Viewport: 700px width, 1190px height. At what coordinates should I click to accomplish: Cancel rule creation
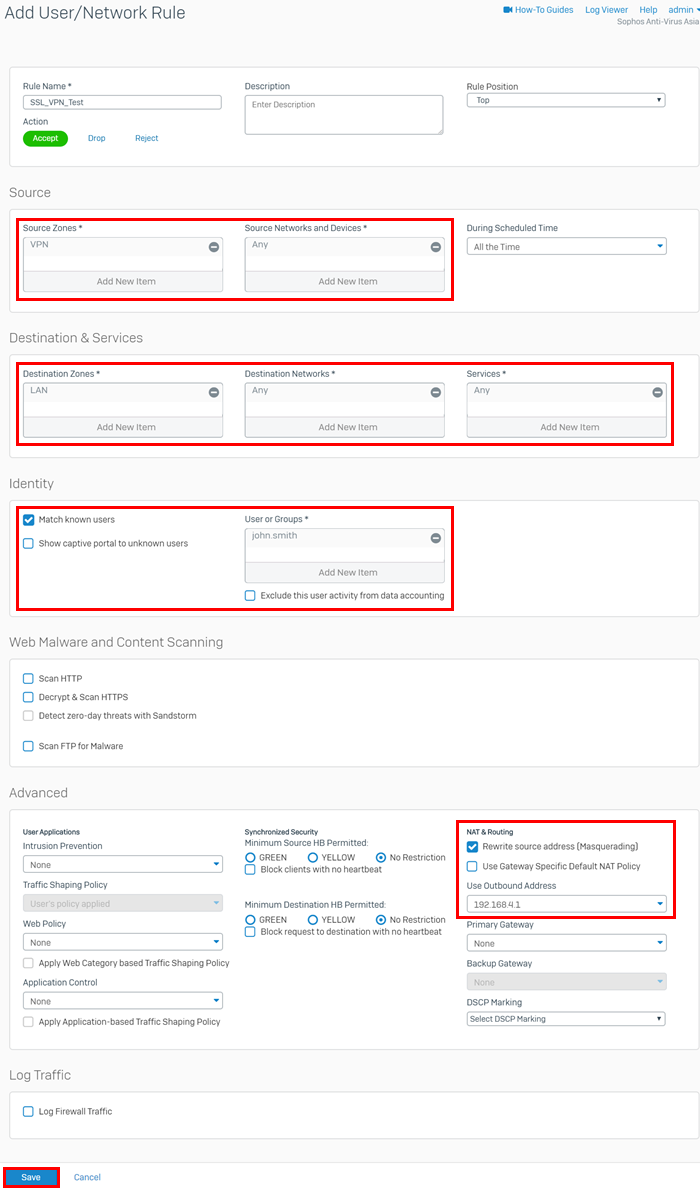coord(87,1177)
